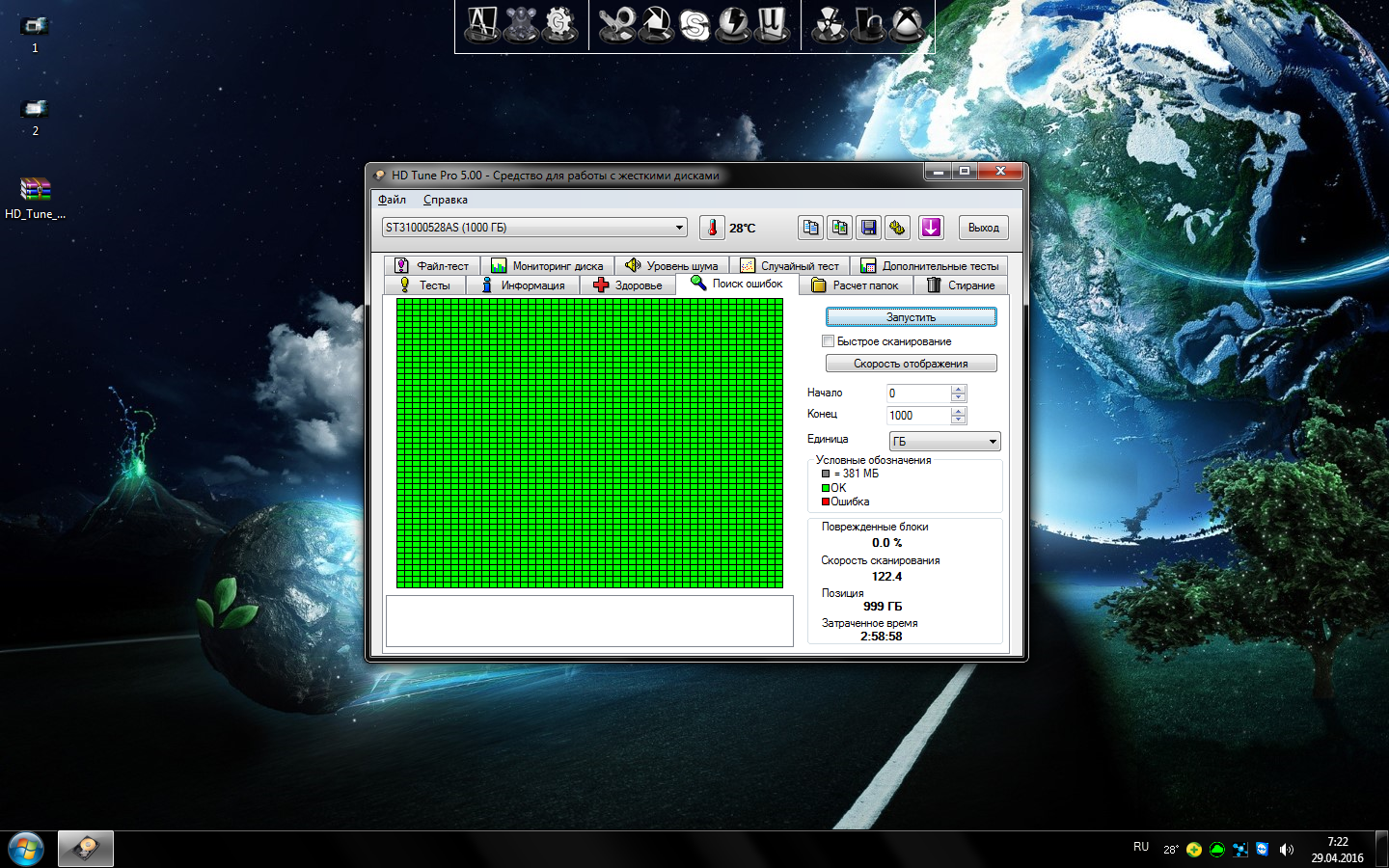Click the copy screenshot to clipboard icon
1389x868 pixels.
[x=839, y=228]
